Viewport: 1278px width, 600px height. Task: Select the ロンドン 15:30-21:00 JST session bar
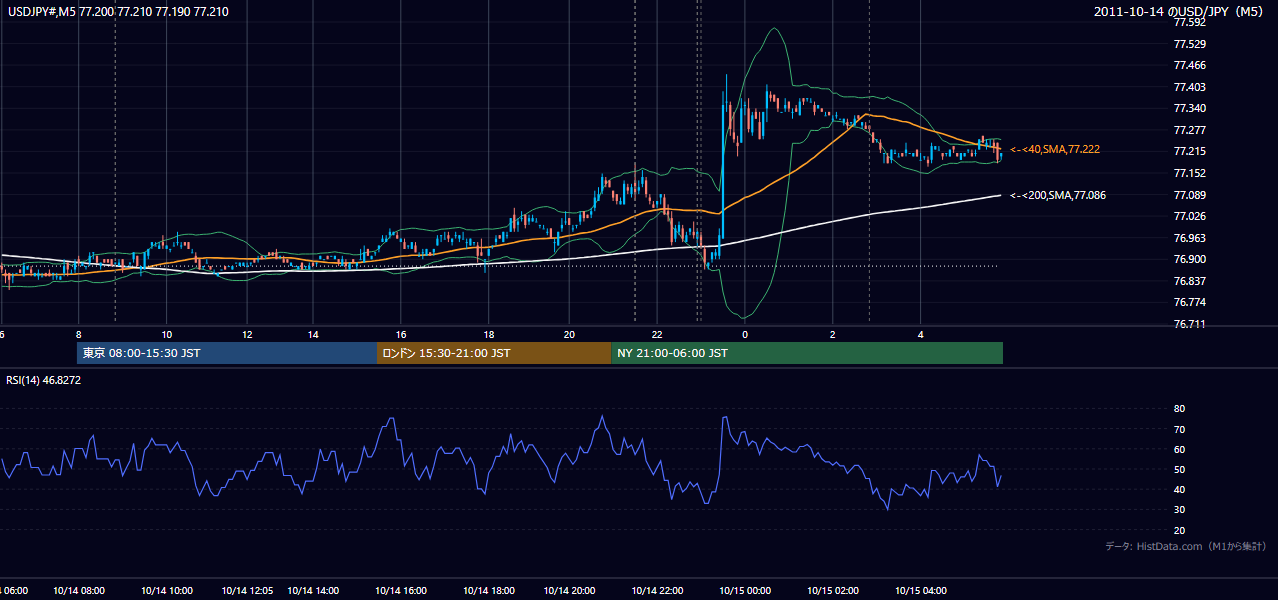click(x=494, y=353)
